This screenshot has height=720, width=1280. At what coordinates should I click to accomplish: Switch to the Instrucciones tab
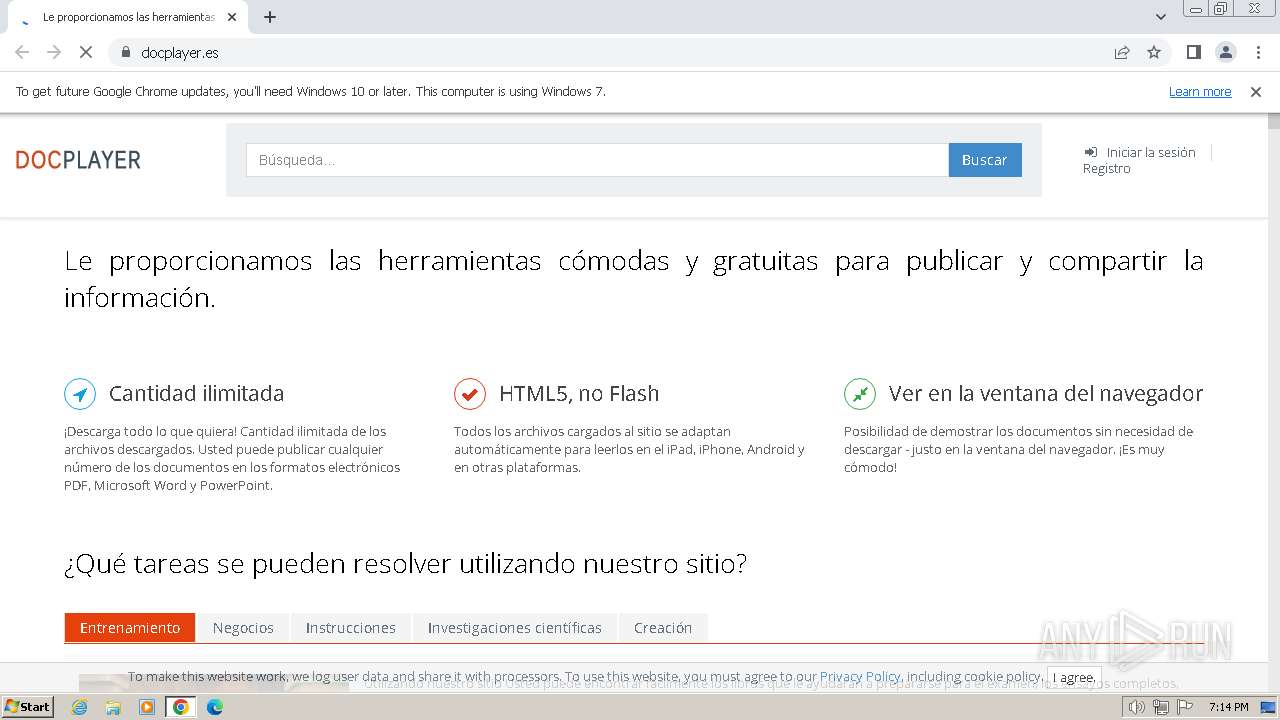point(351,628)
